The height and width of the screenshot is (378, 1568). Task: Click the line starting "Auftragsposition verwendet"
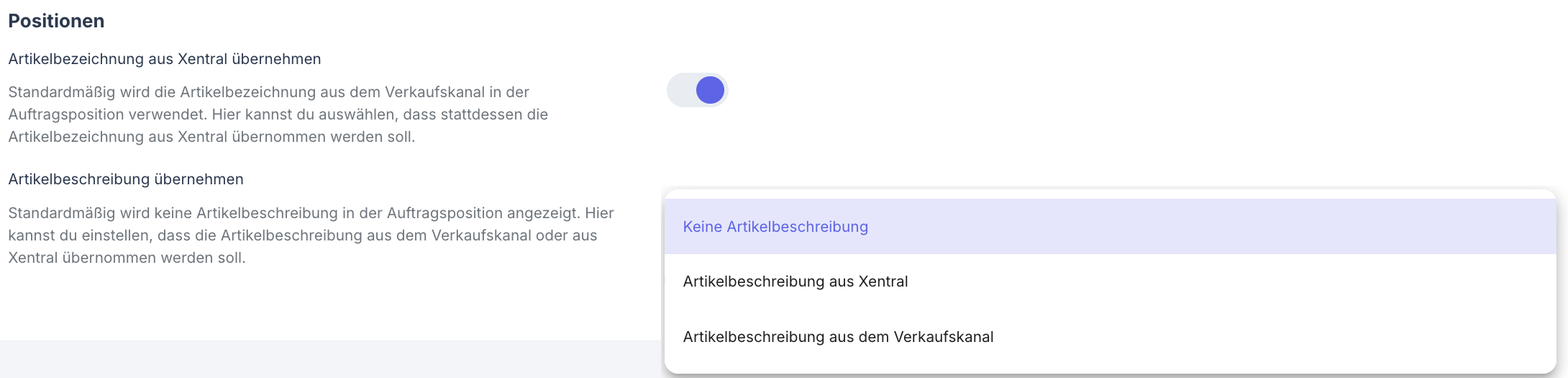278,114
